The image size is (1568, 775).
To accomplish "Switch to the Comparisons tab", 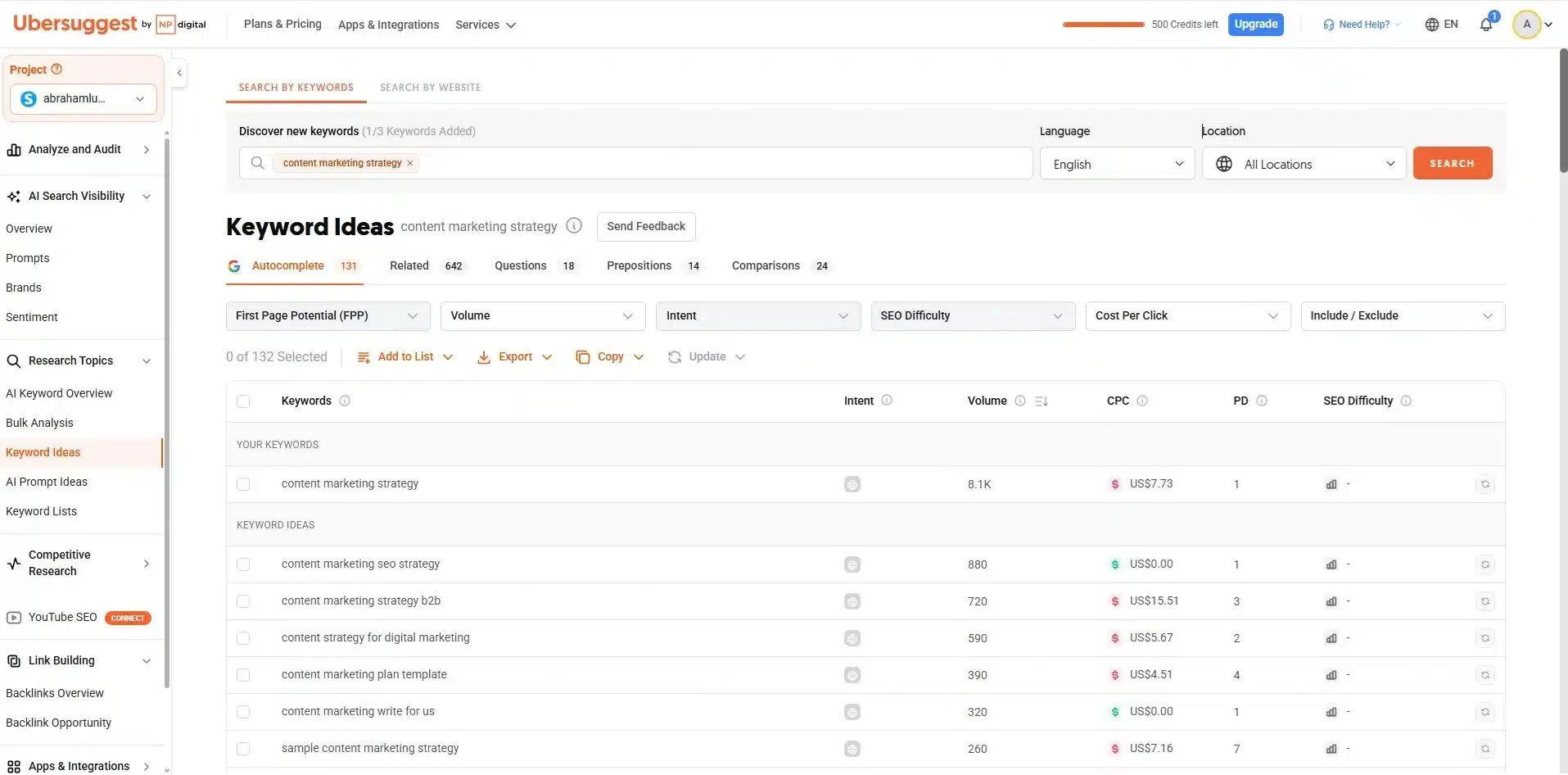I will point(781,266).
